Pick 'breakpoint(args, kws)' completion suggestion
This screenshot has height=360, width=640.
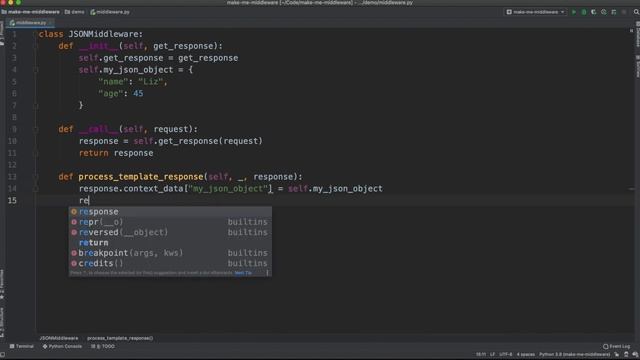click(x=170, y=253)
